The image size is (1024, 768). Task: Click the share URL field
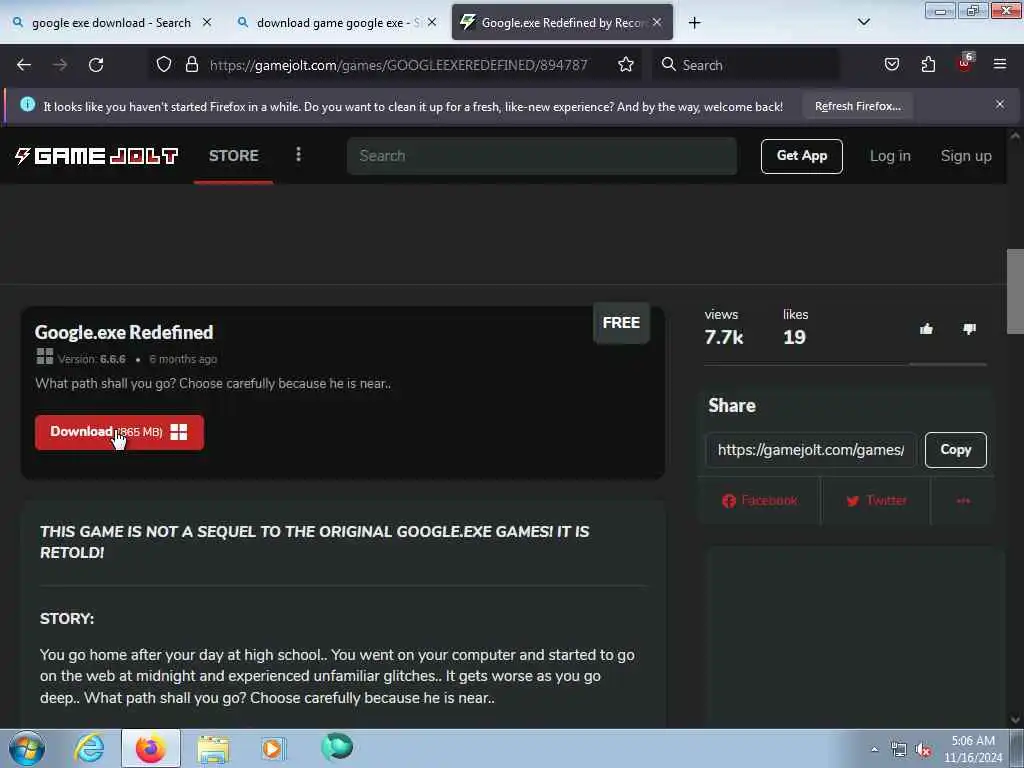point(810,450)
